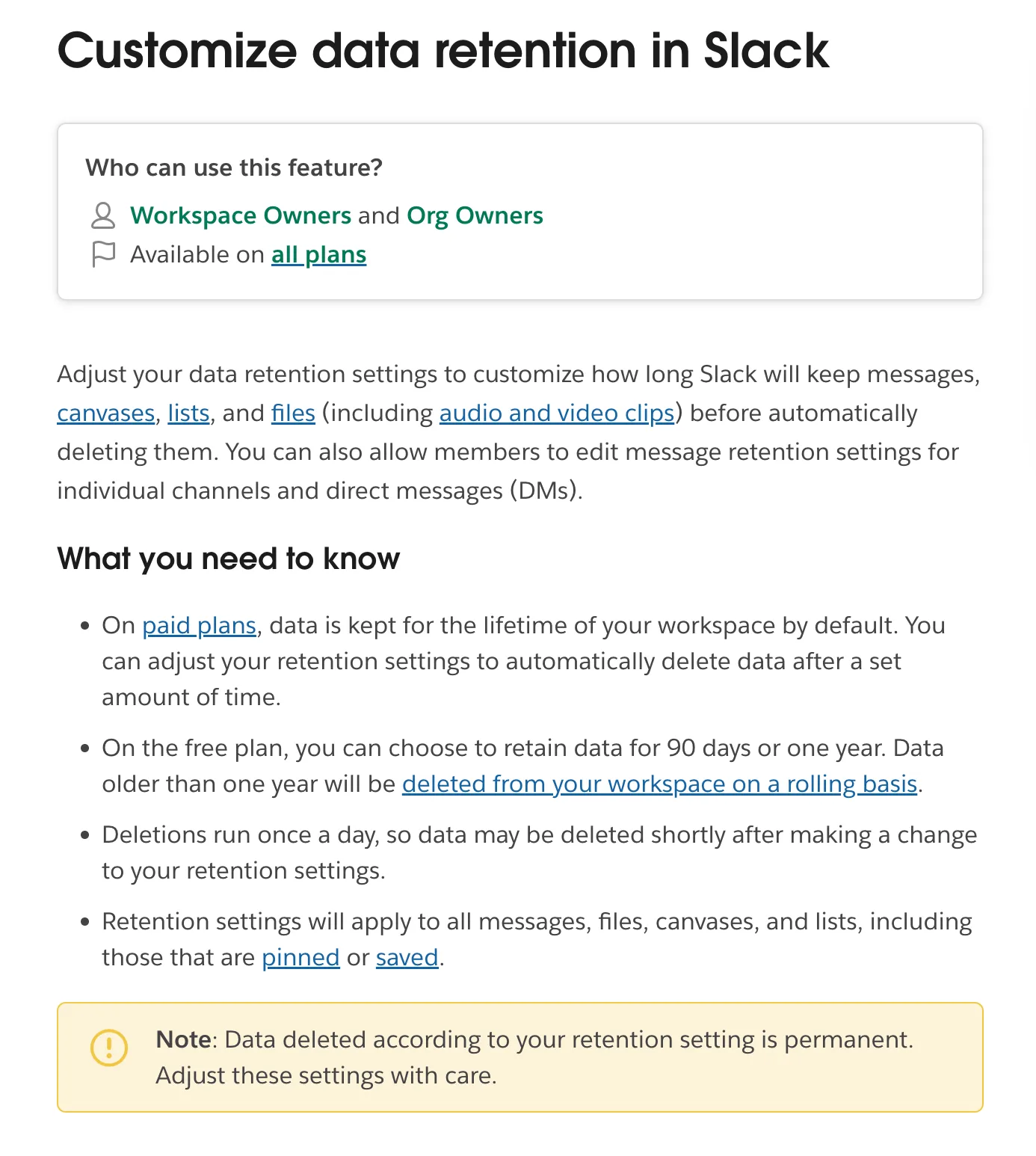The width and height of the screenshot is (1036, 1156).
Task: Open the audio and video clips link
Action: click(557, 413)
